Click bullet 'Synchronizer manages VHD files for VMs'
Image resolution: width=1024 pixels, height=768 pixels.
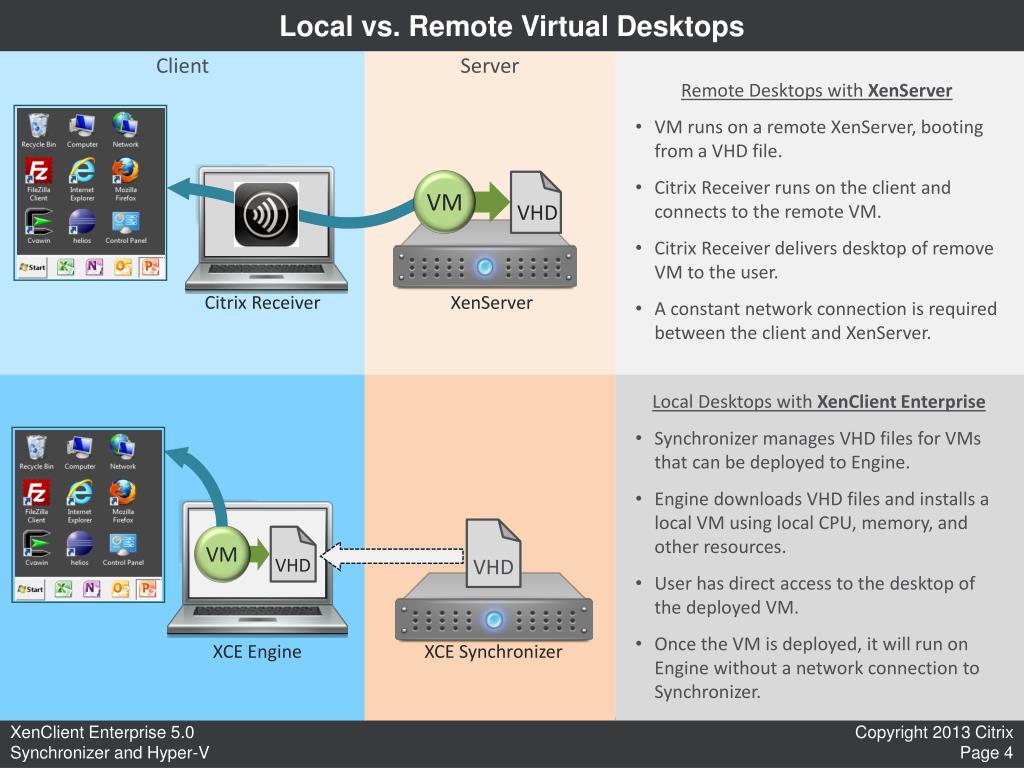[817, 451]
